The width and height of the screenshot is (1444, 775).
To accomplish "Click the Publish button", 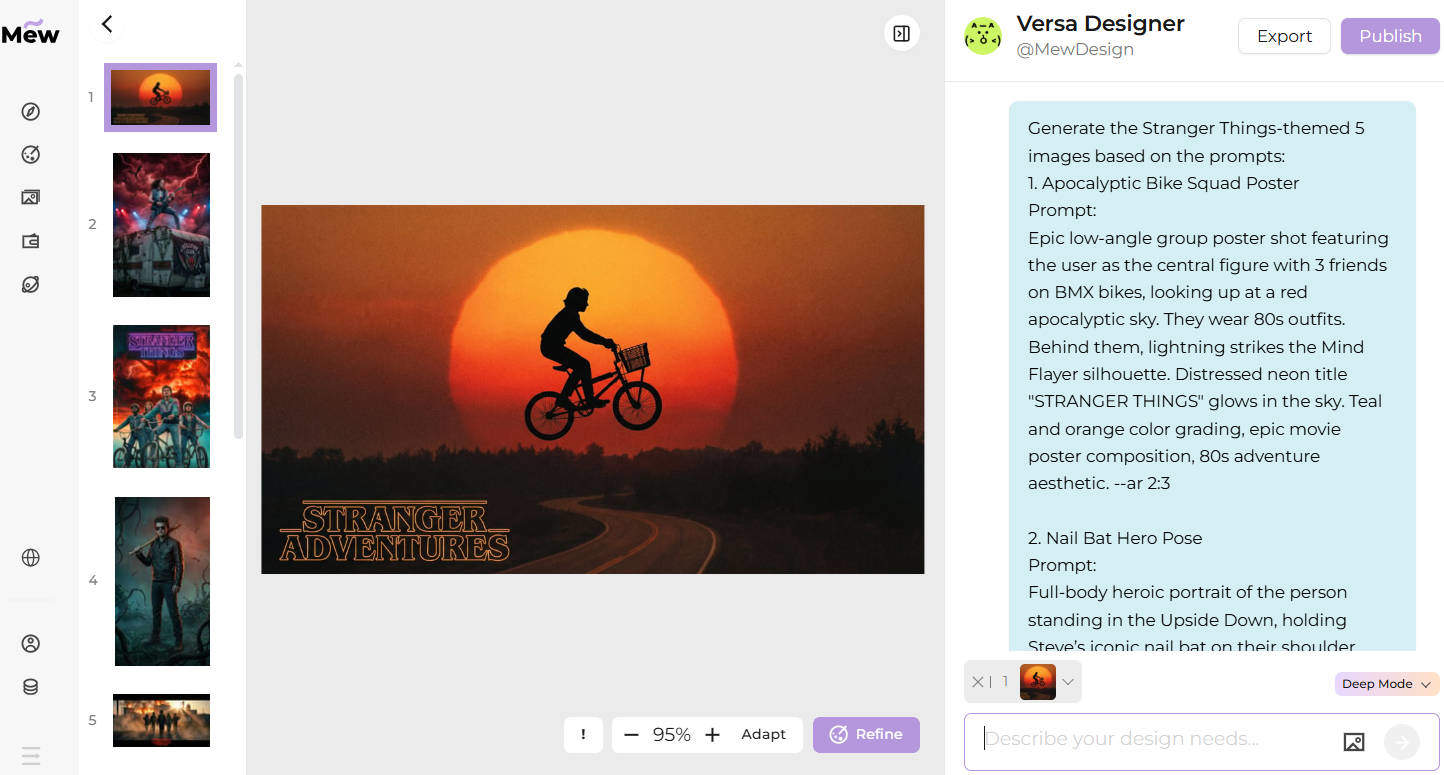I will (1390, 36).
